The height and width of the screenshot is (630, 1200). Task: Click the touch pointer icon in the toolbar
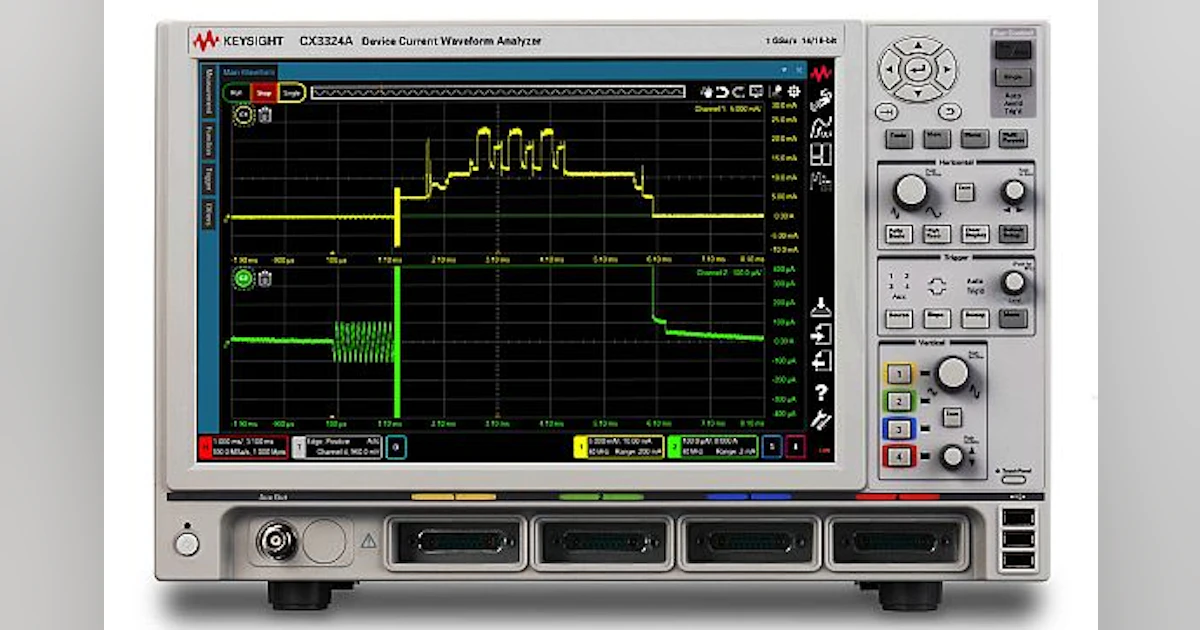[777, 90]
